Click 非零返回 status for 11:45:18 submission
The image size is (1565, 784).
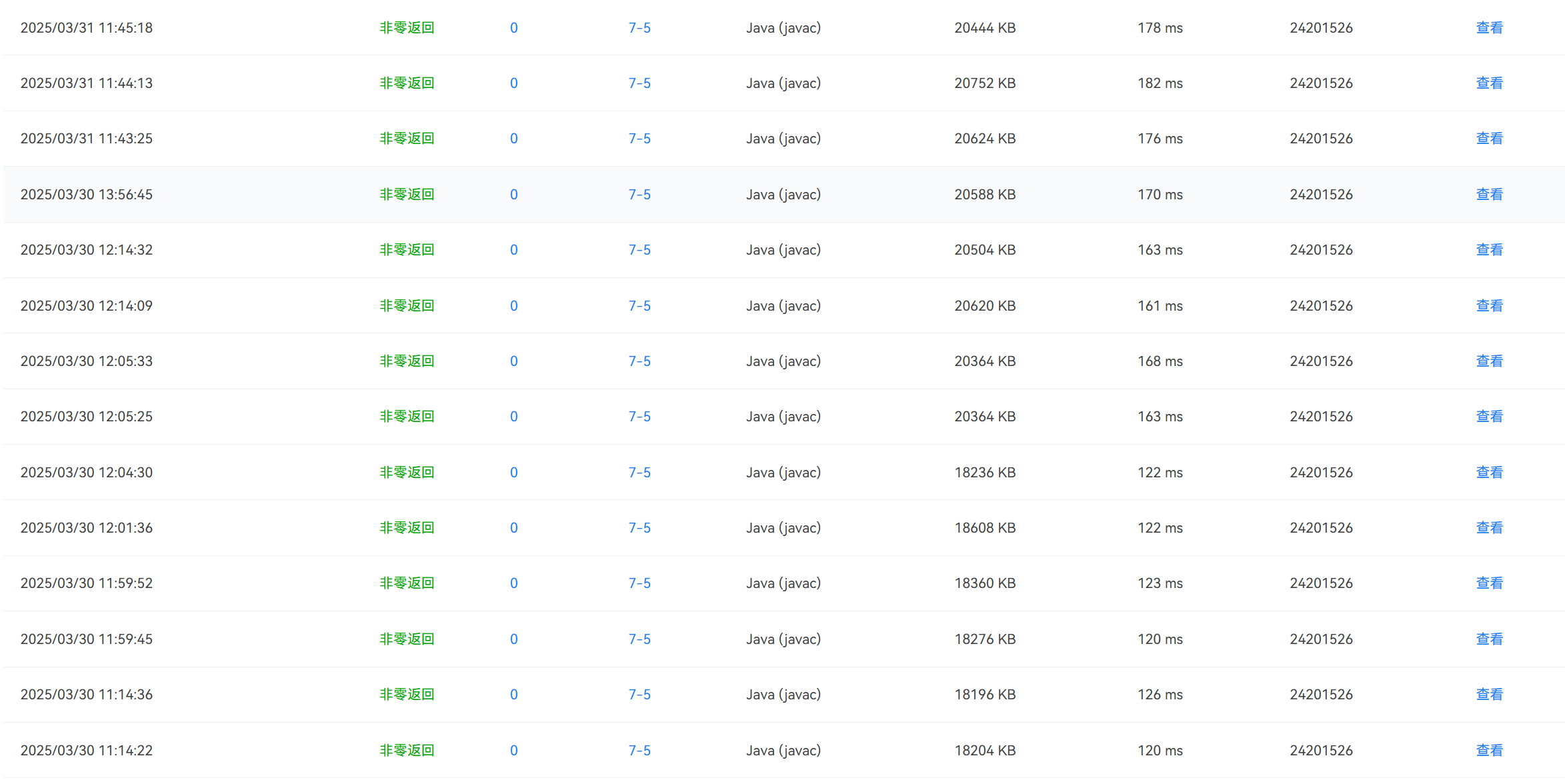click(407, 28)
